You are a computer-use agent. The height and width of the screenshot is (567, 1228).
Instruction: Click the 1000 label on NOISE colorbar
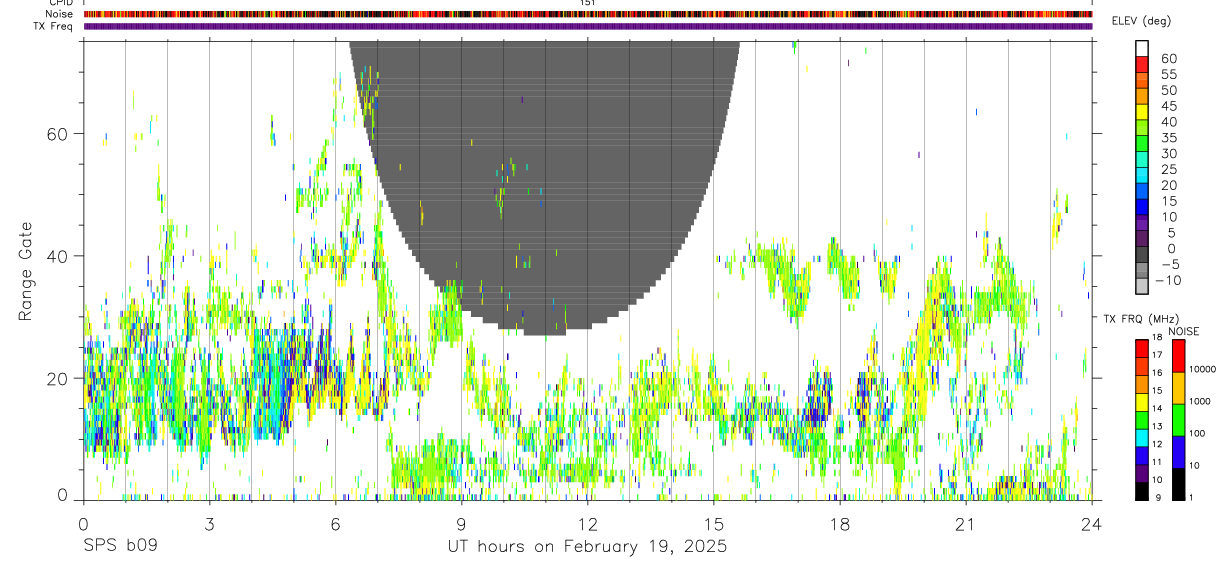coord(1201,401)
